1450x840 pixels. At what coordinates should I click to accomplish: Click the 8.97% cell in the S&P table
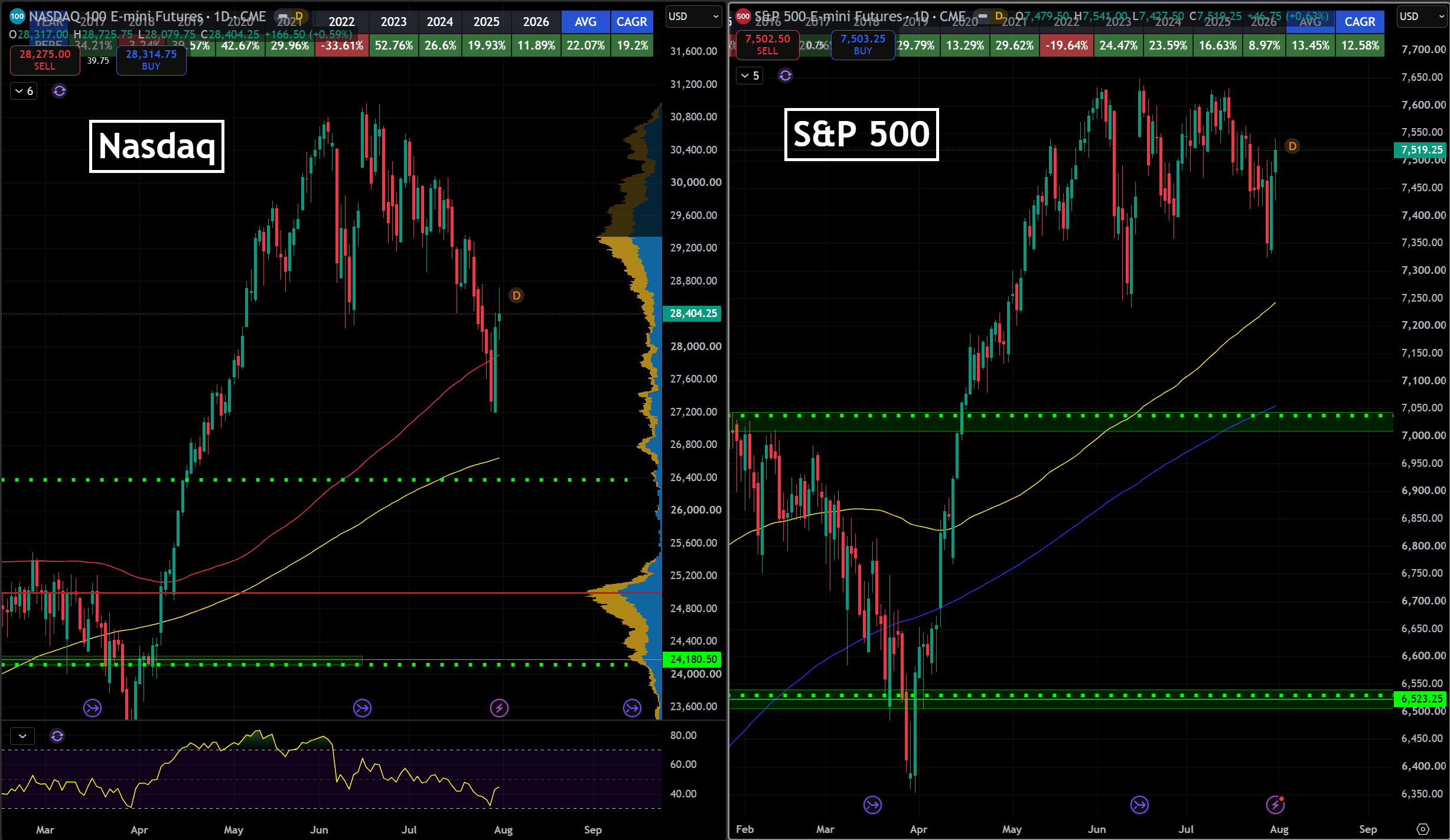point(1265,45)
